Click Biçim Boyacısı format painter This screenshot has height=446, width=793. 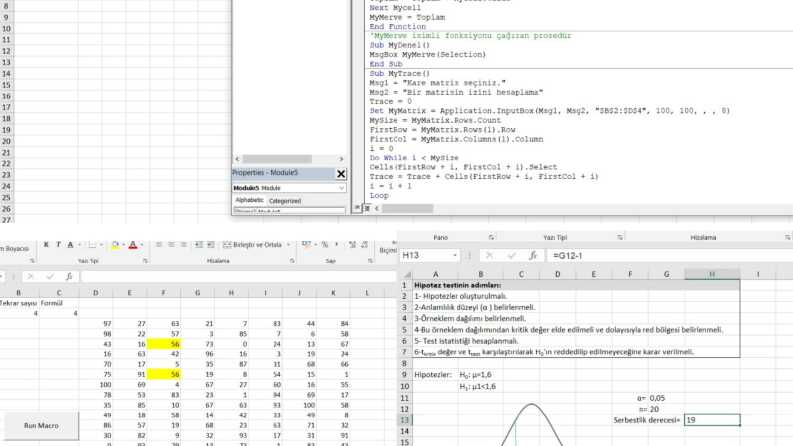tap(15, 249)
